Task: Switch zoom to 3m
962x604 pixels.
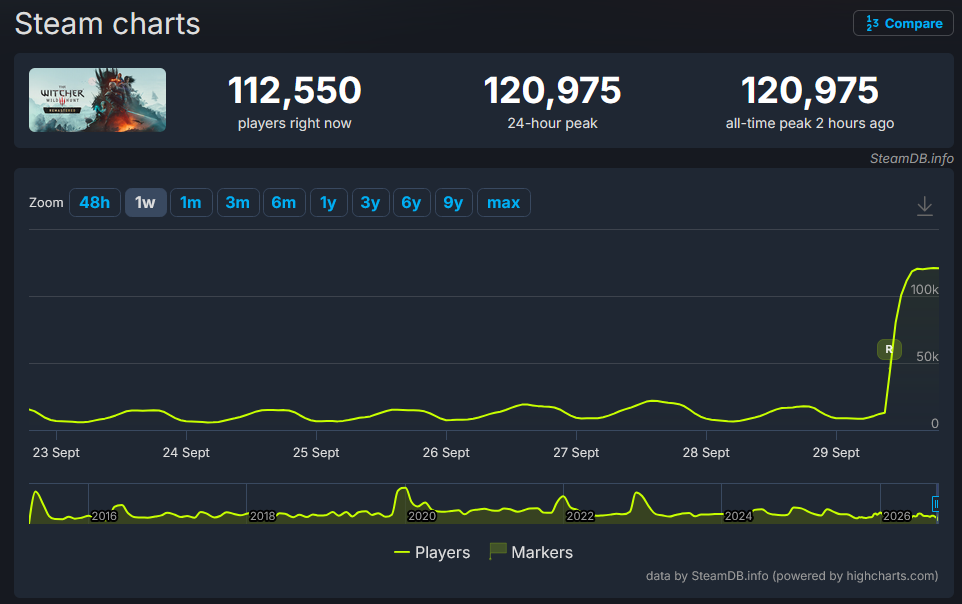Action: [x=237, y=203]
